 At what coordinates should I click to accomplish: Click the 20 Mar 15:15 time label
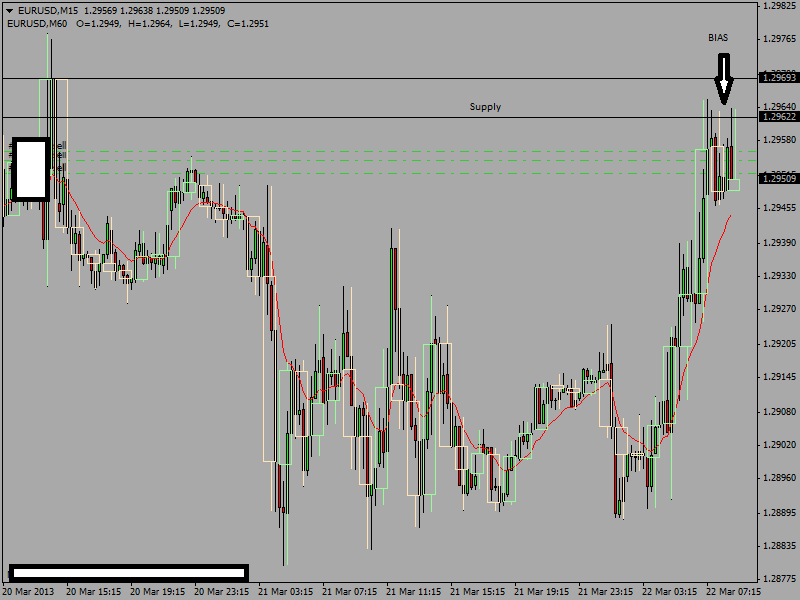pos(93,592)
